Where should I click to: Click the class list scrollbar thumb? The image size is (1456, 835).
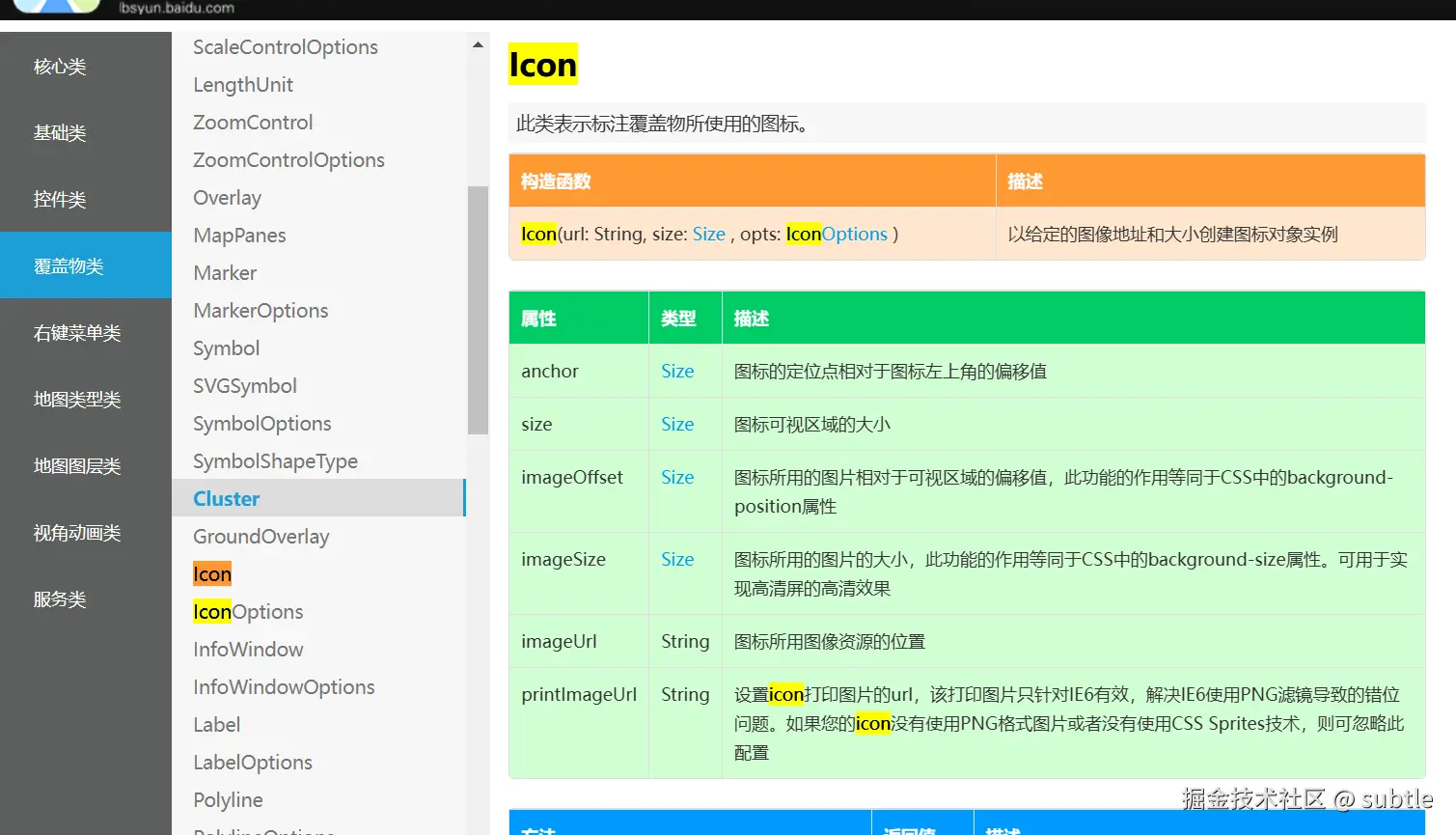pos(478,310)
